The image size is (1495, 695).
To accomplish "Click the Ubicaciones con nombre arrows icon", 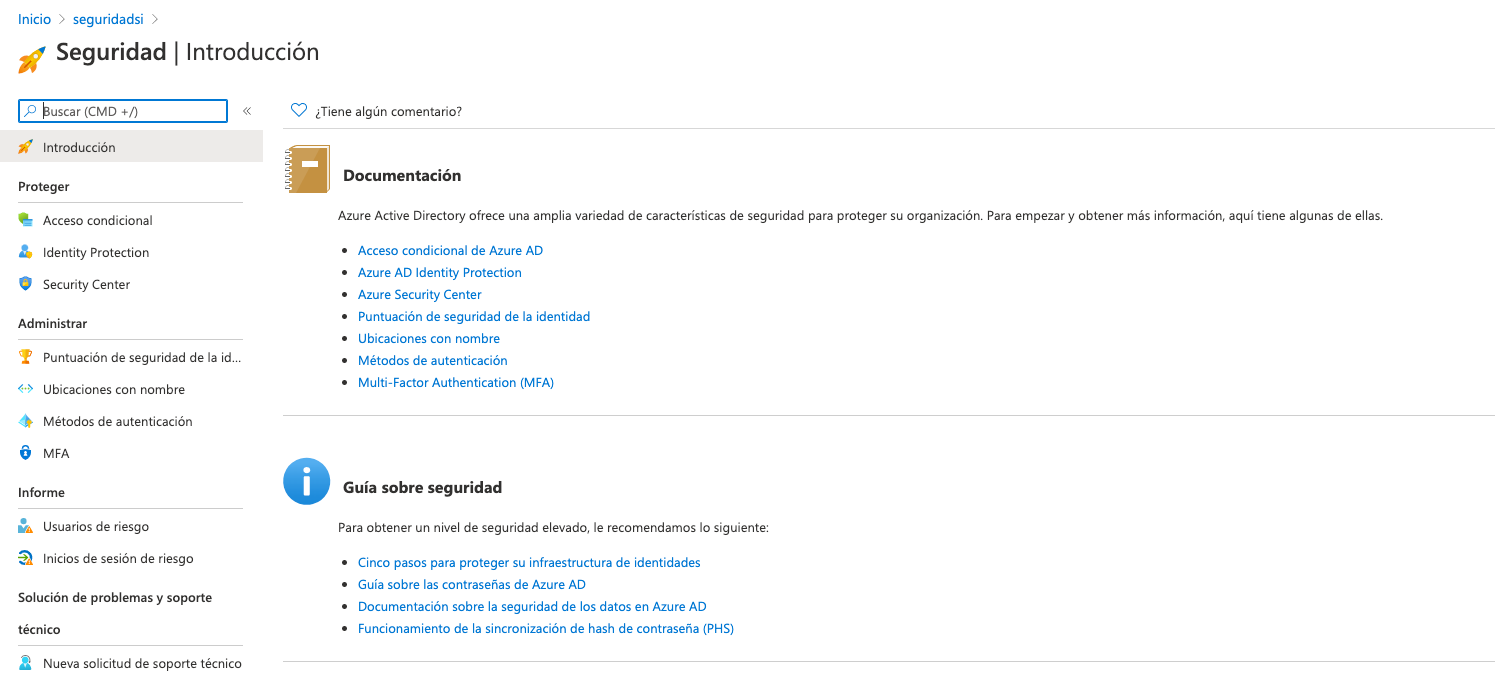I will 26,389.
